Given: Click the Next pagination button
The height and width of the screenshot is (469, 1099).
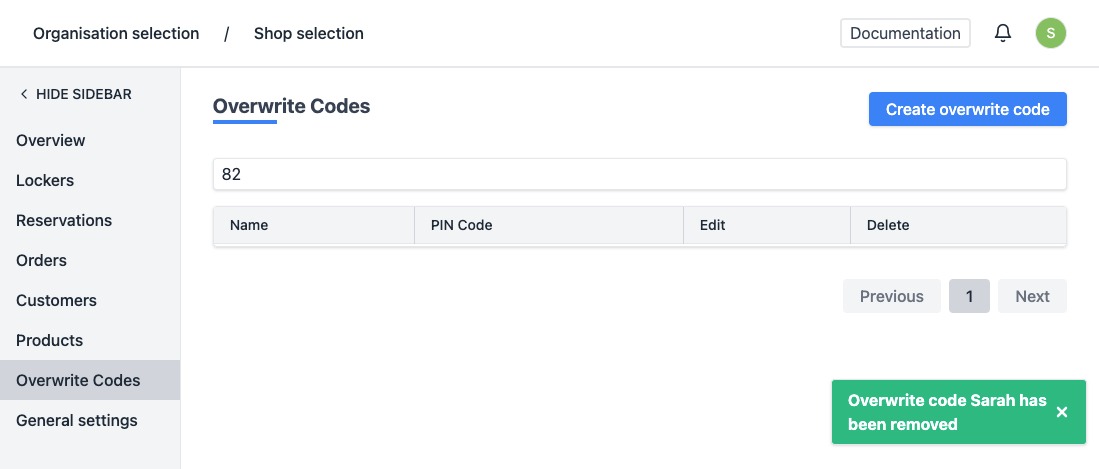Looking at the screenshot, I should [1032, 296].
